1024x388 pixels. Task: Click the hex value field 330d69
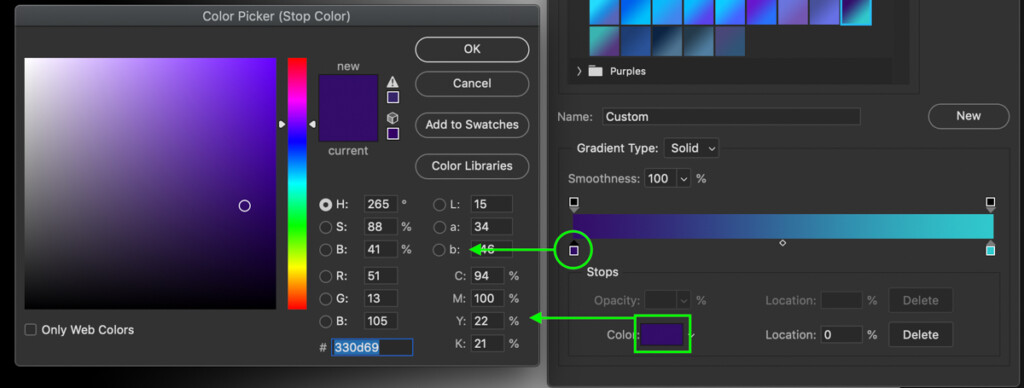pyautogui.click(x=372, y=348)
